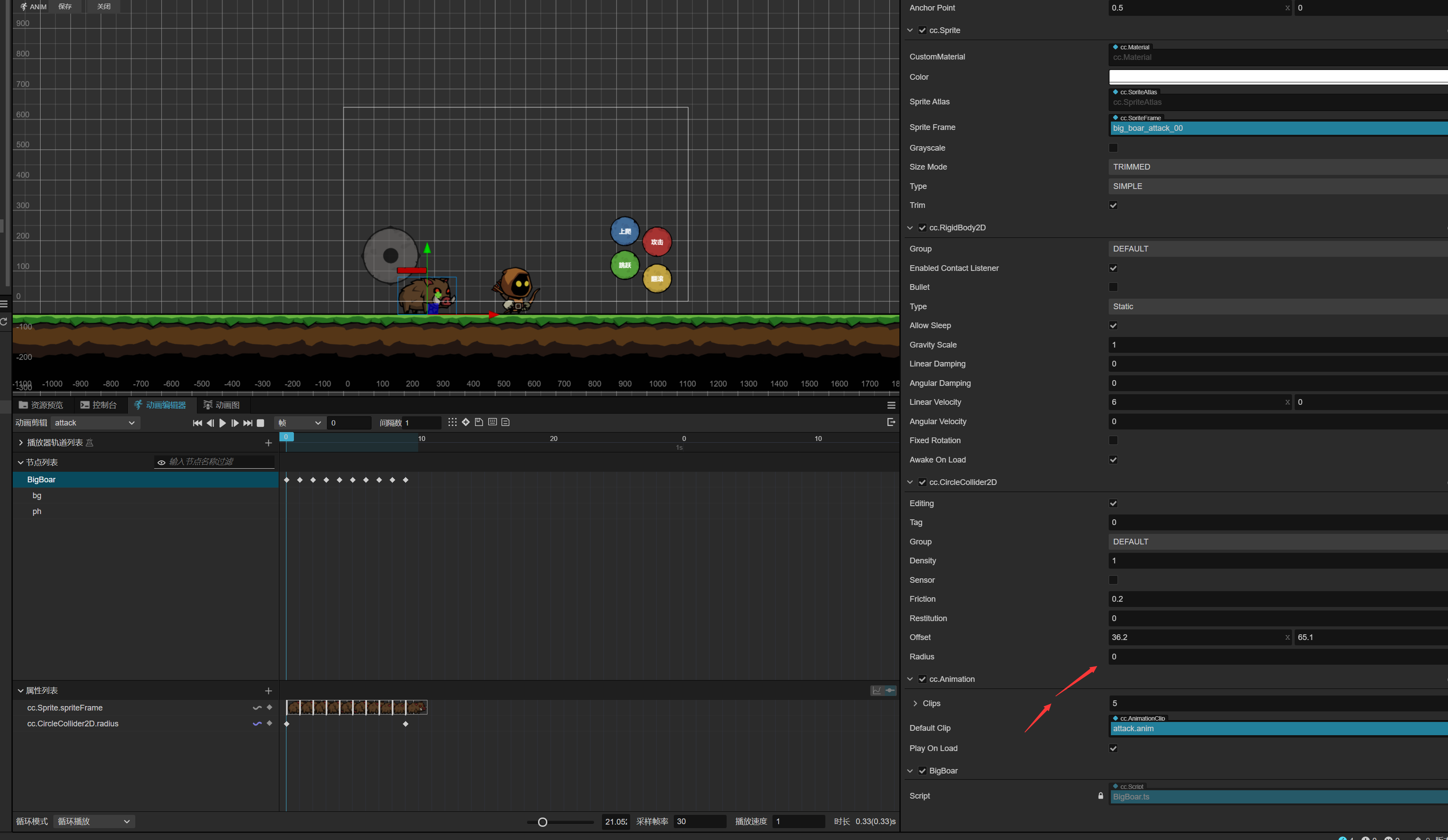Select the bg node in node list
Viewport: 1448px width, 840px height.
coord(37,495)
